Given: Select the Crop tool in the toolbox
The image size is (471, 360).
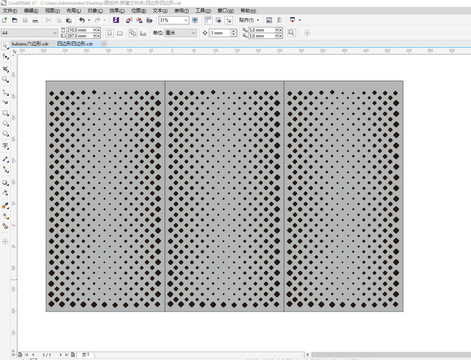Looking at the screenshot, I should pyautogui.click(x=5, y=69).
